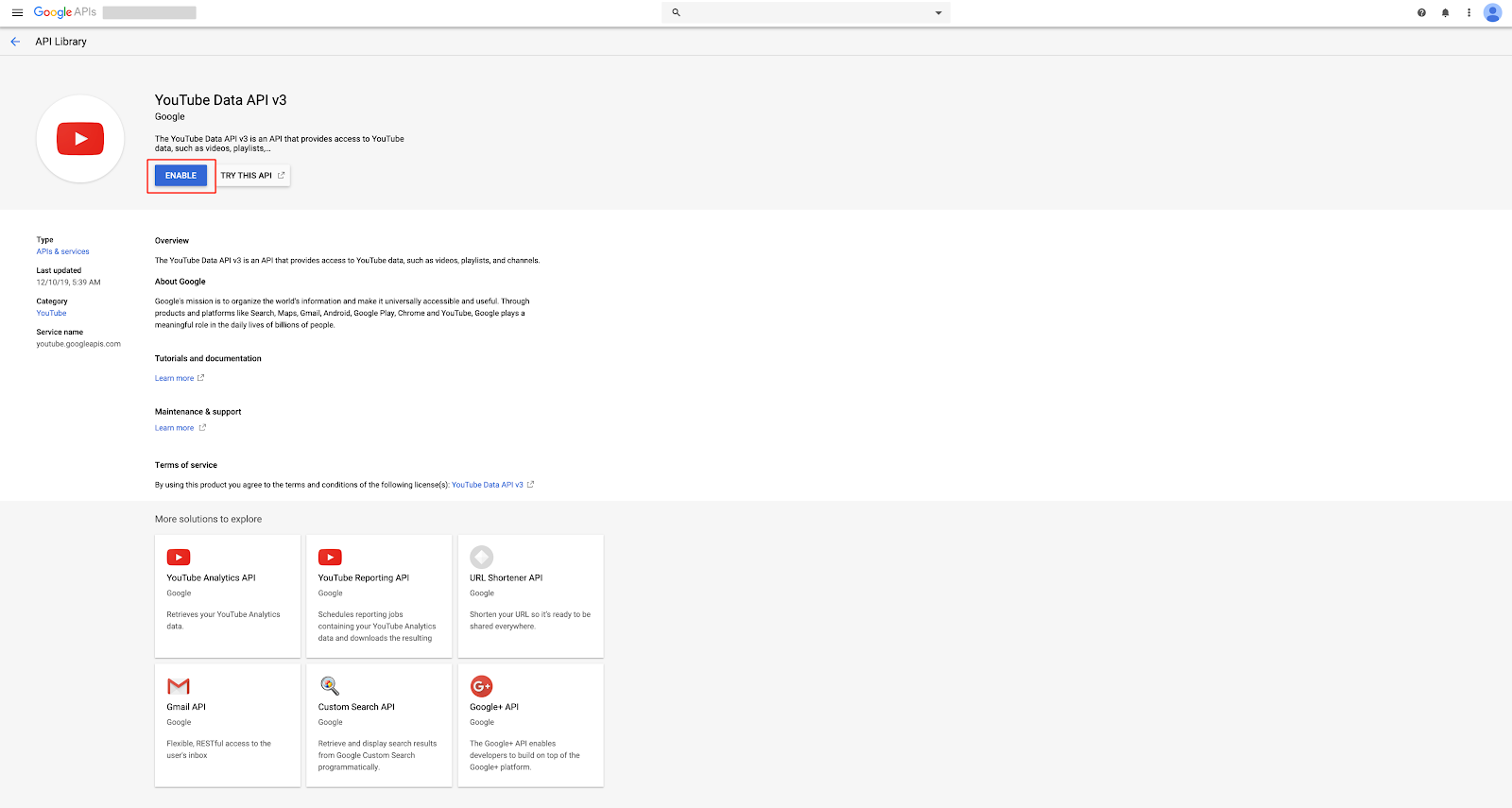Open the Custom Search API card title
The height and width of the screenshot is (808, 1512).
[x=356, y=707]
